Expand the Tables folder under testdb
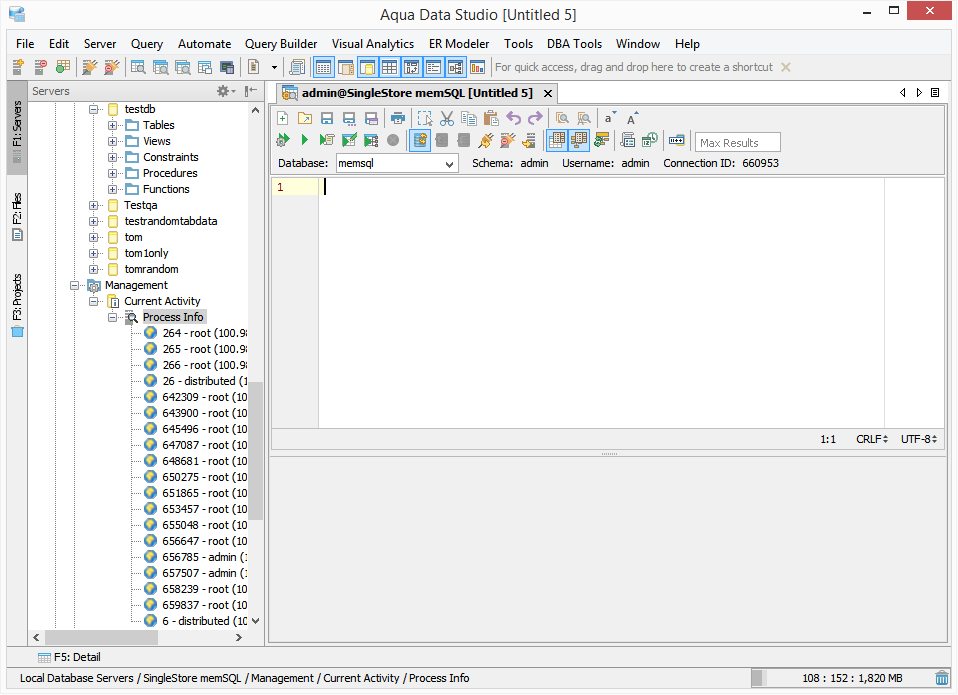 (x=112, y=125)
